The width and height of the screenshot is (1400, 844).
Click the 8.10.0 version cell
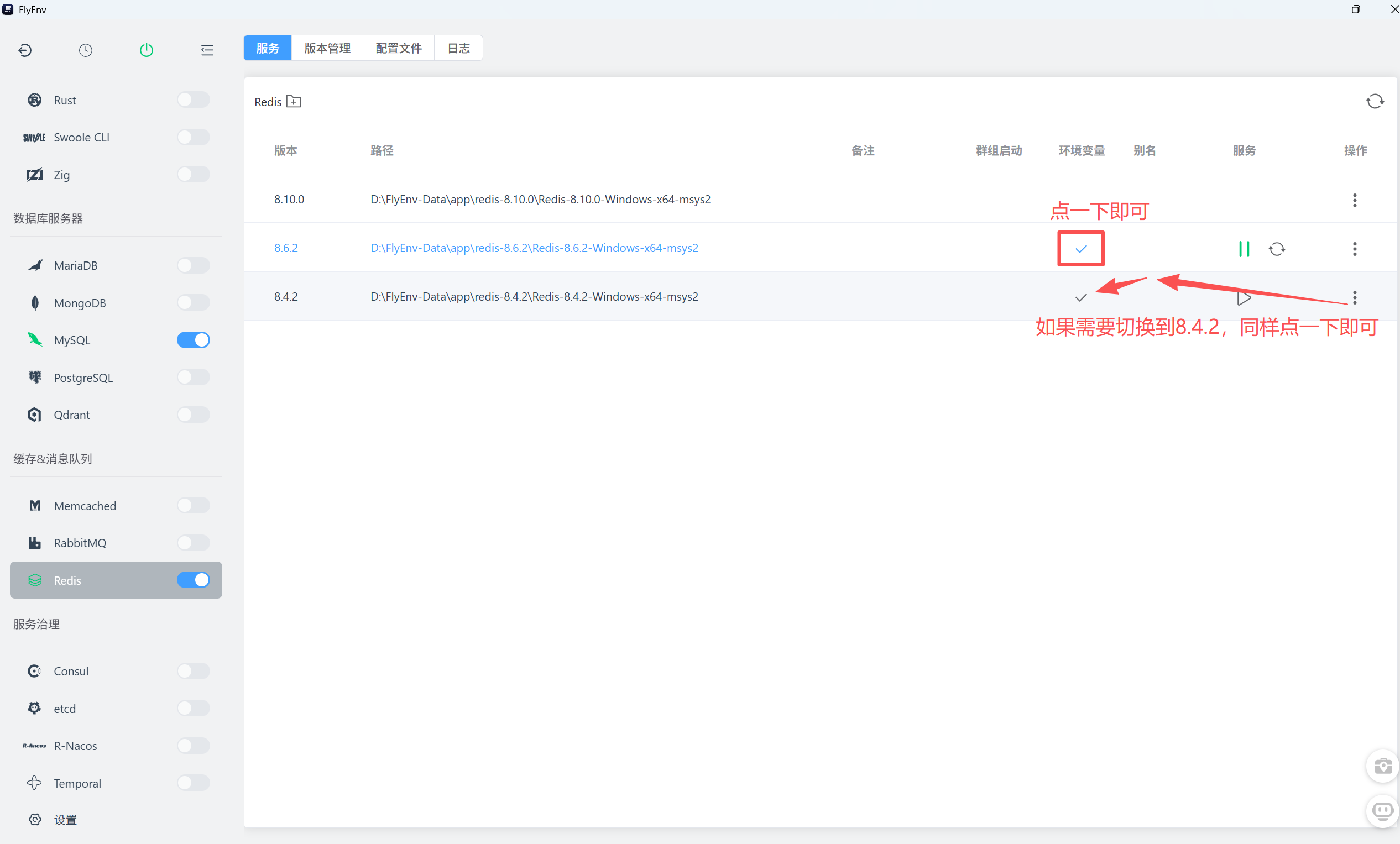click(289, 200)
